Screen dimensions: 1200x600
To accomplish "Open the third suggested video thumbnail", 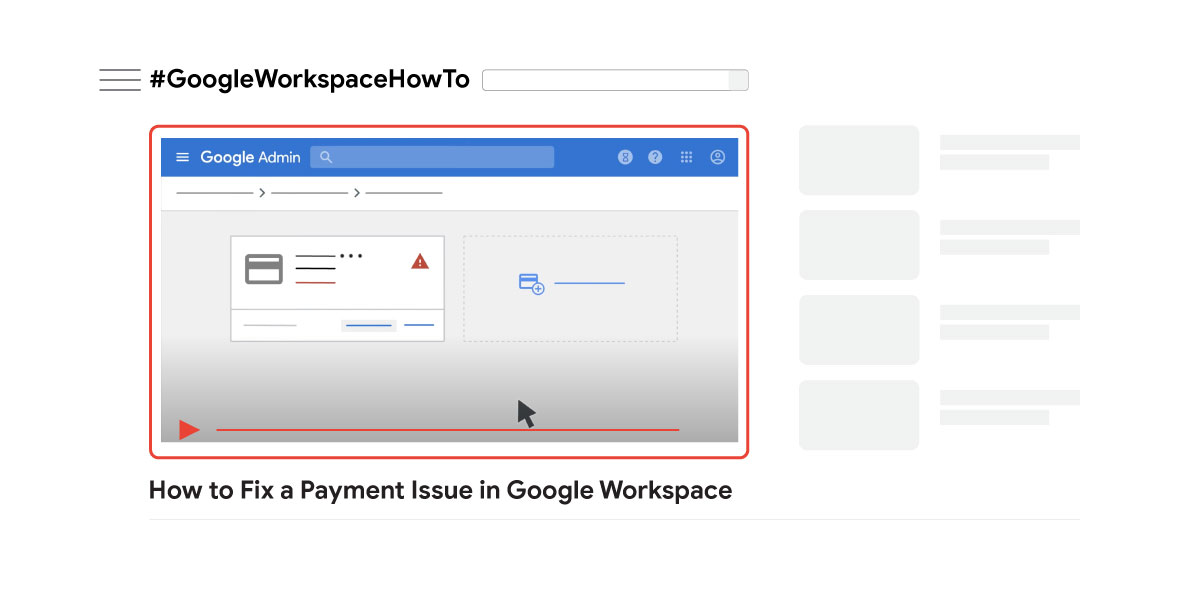I will (859, 330).
